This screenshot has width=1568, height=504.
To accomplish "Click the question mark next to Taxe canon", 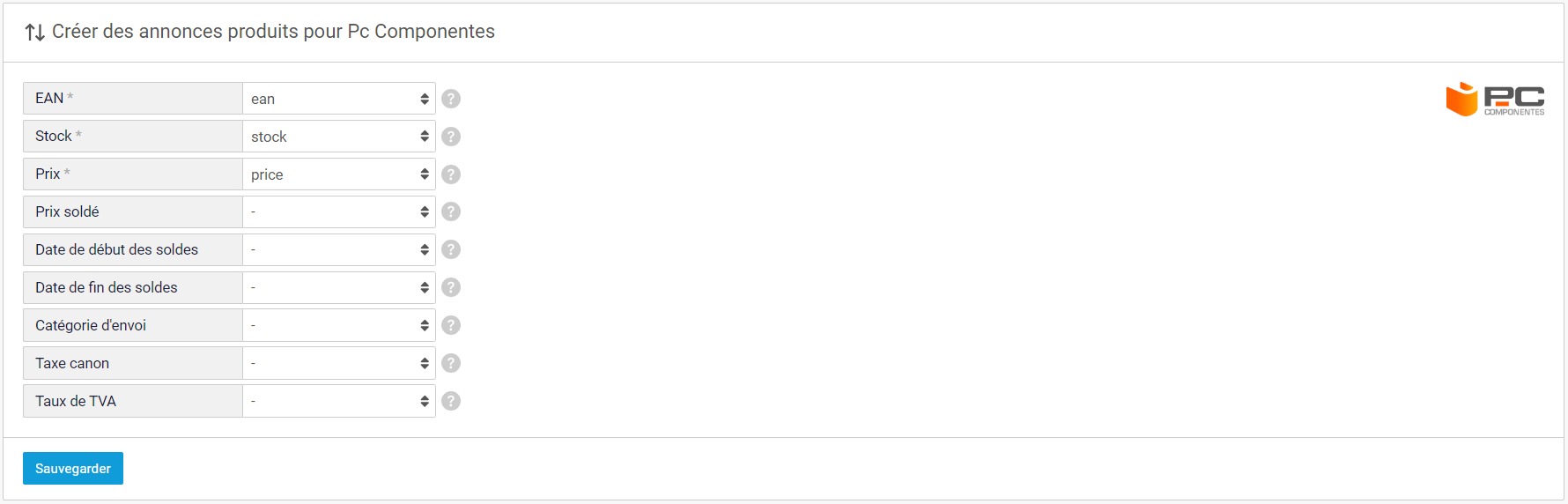I will 451,363.
